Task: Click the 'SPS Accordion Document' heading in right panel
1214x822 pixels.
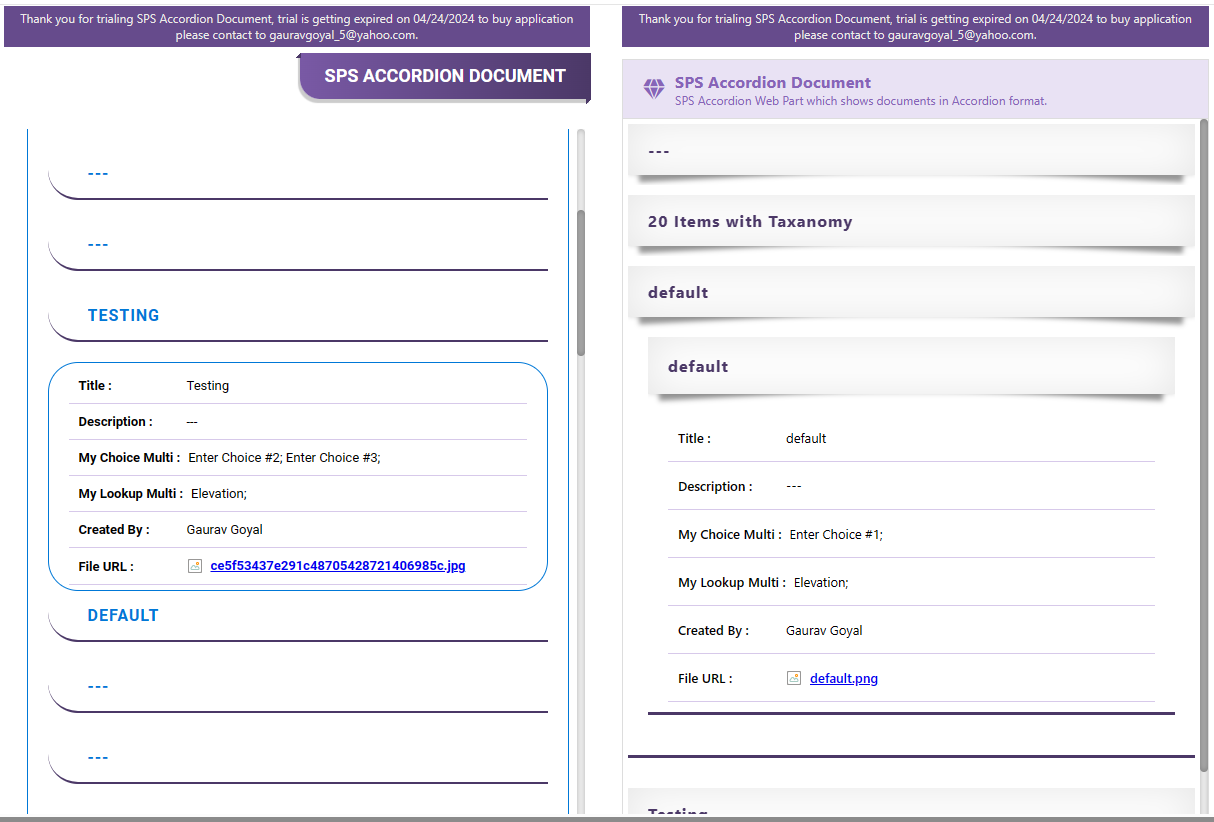Action: [x=772, y=83]
